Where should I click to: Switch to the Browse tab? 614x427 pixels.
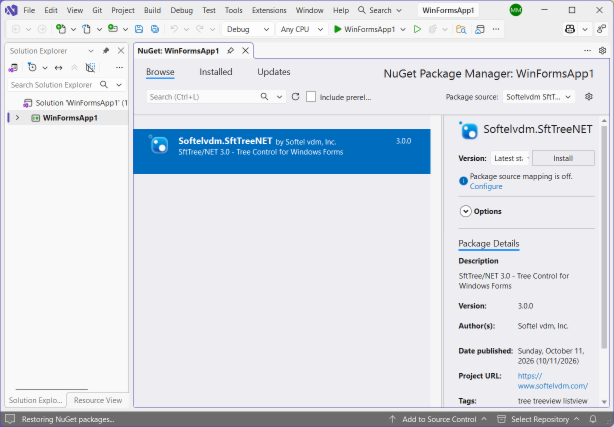[160, 72]
